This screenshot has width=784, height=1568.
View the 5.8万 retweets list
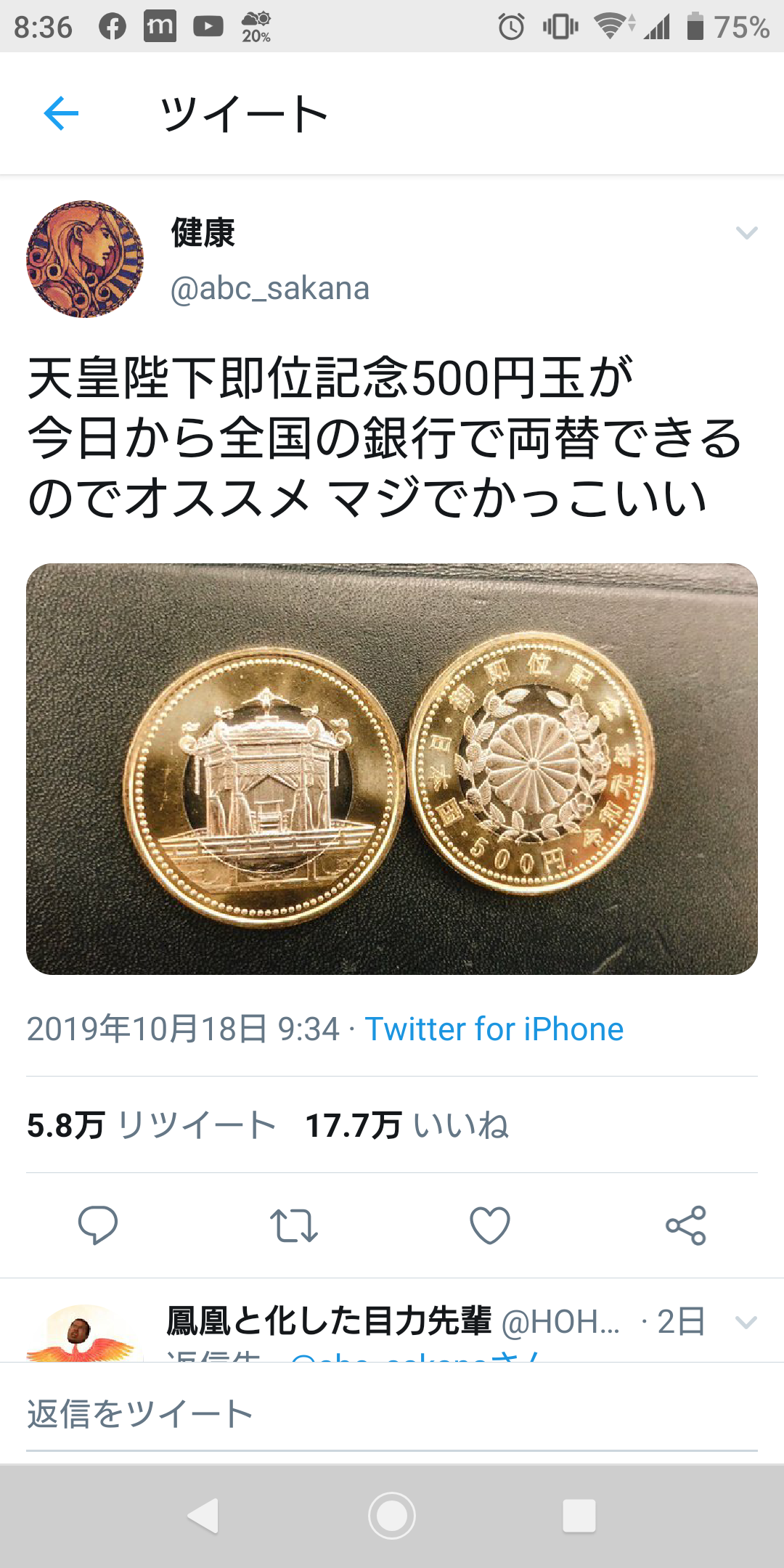(152, 1125)
